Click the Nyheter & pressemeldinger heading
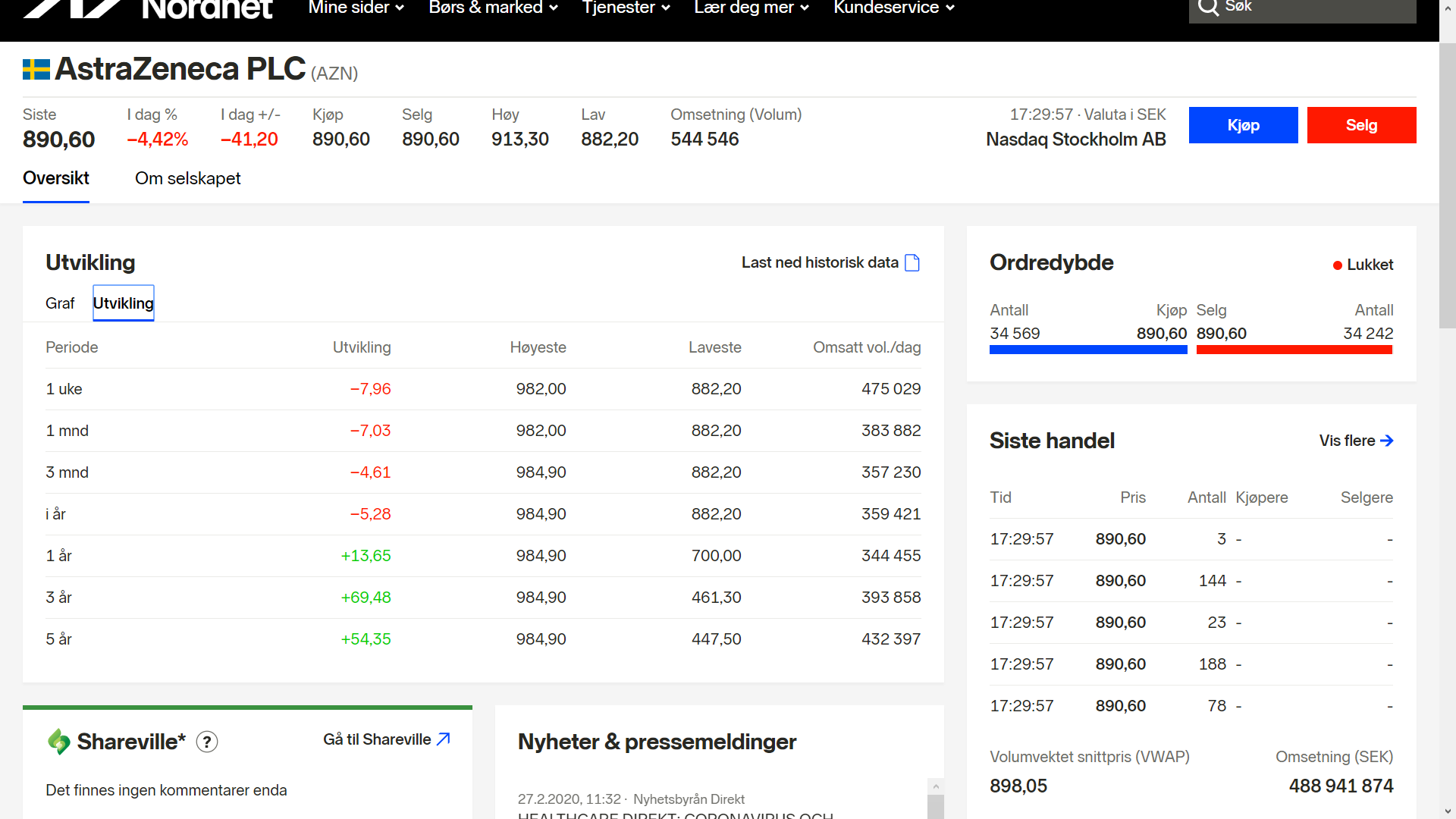 [657, 742]
